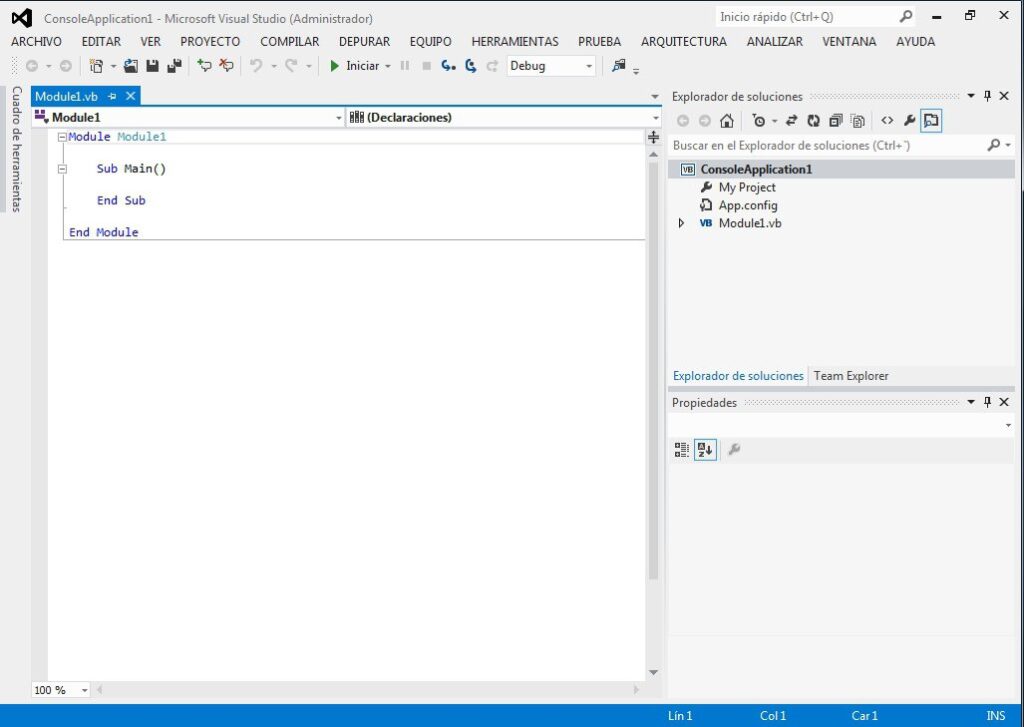
Task: Click the Redo arrow icon
Action: [x=291, y=65]
